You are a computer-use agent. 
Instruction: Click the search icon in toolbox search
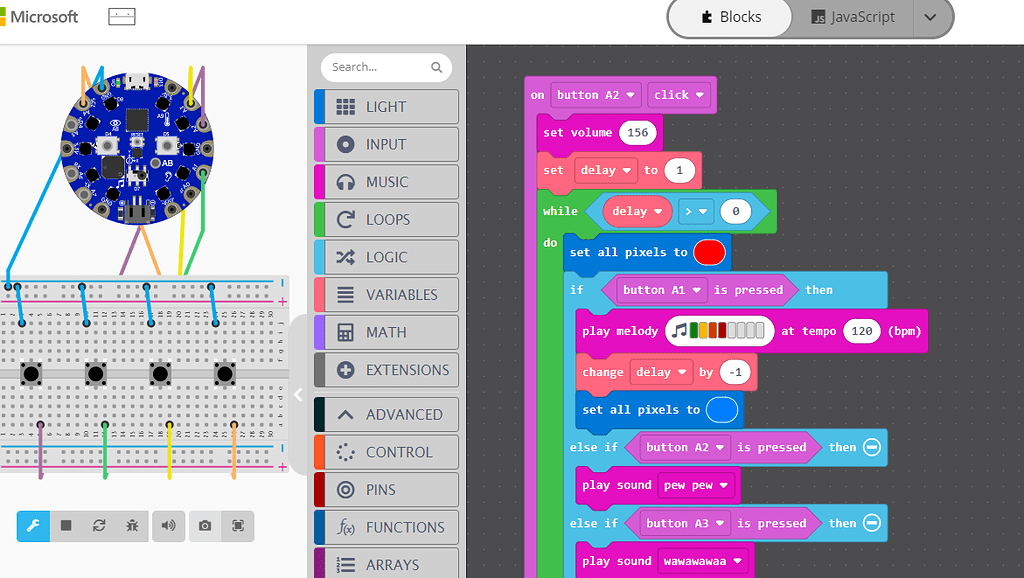tap(437, 67)
